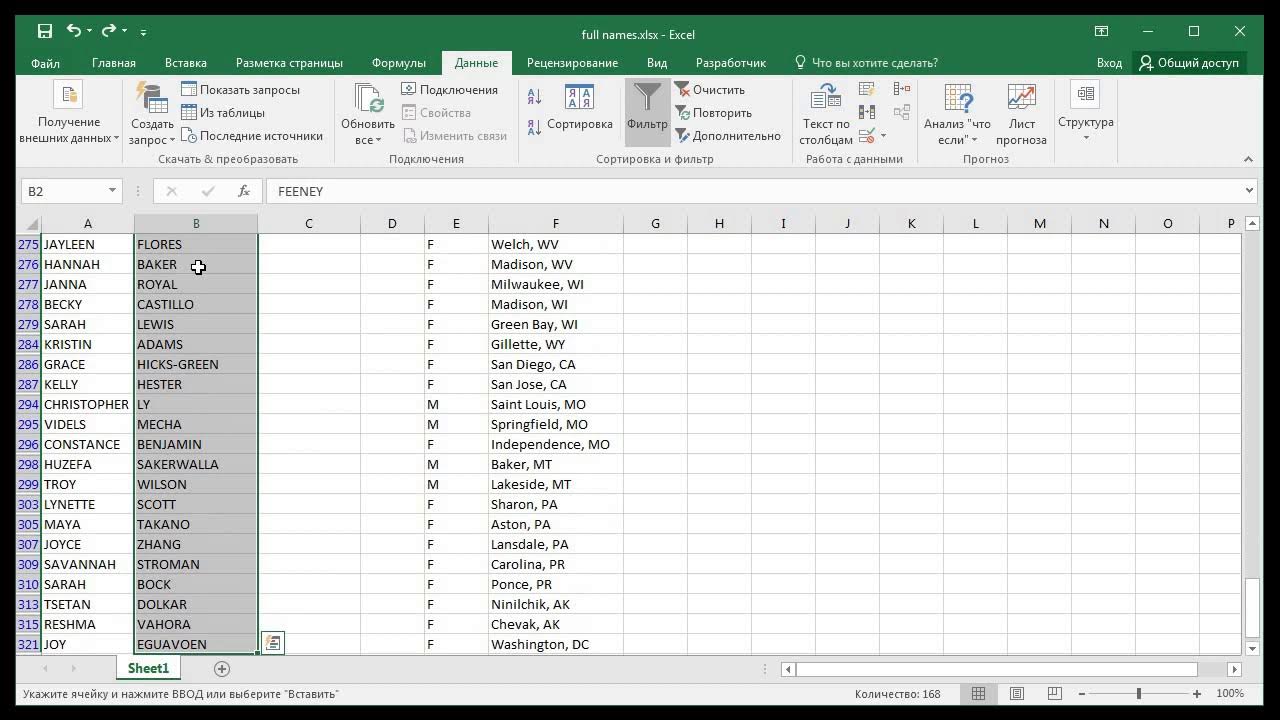1280x720 pixels.
Task: Open Дополнительно (Advanced) filter
Action: click(728, 136)
